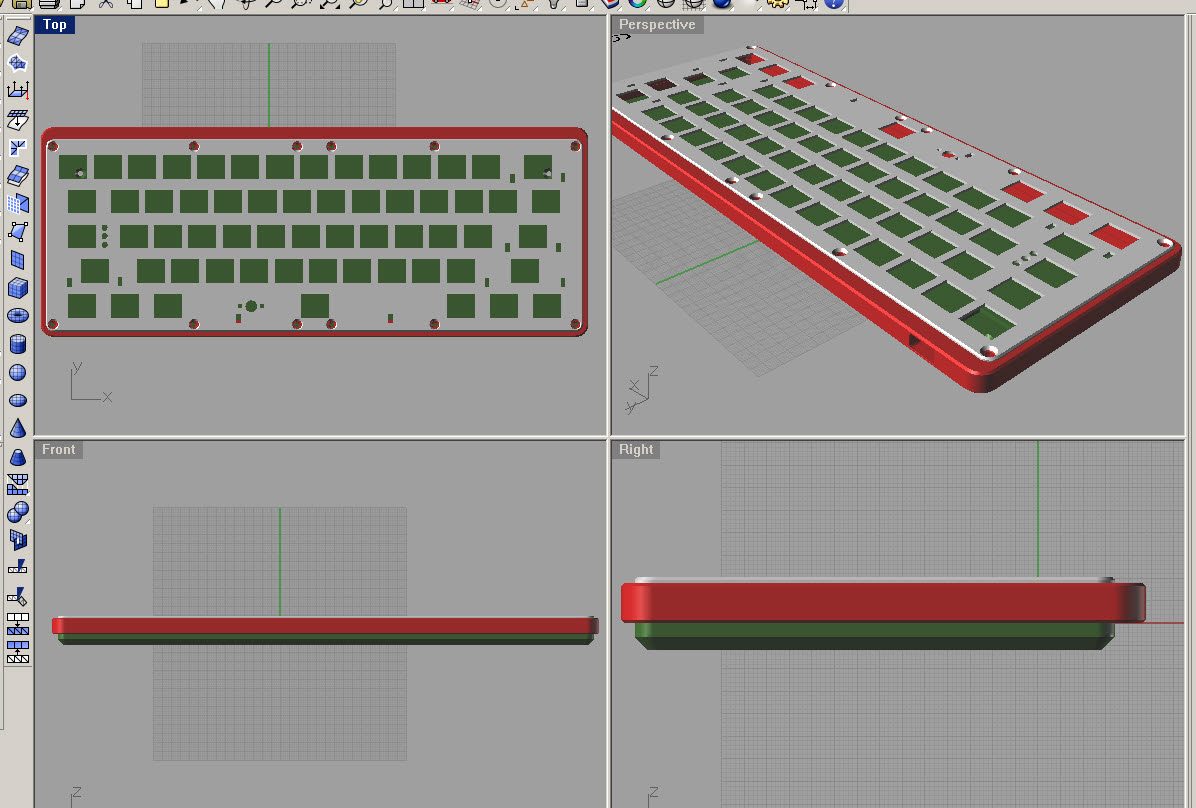Click the Top viewport title label
This screenshot has width=1196, height=808.
(55, 24)
